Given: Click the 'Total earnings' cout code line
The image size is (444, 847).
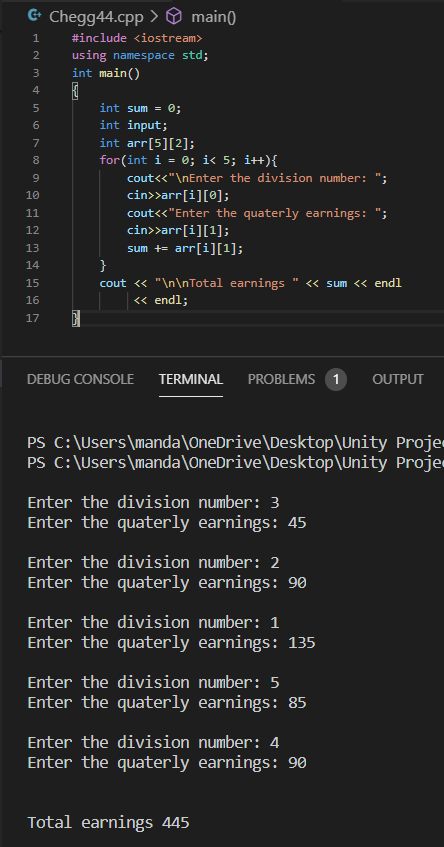Looking at the screenshot, I should pyautogui.click(x=251, y=283).
